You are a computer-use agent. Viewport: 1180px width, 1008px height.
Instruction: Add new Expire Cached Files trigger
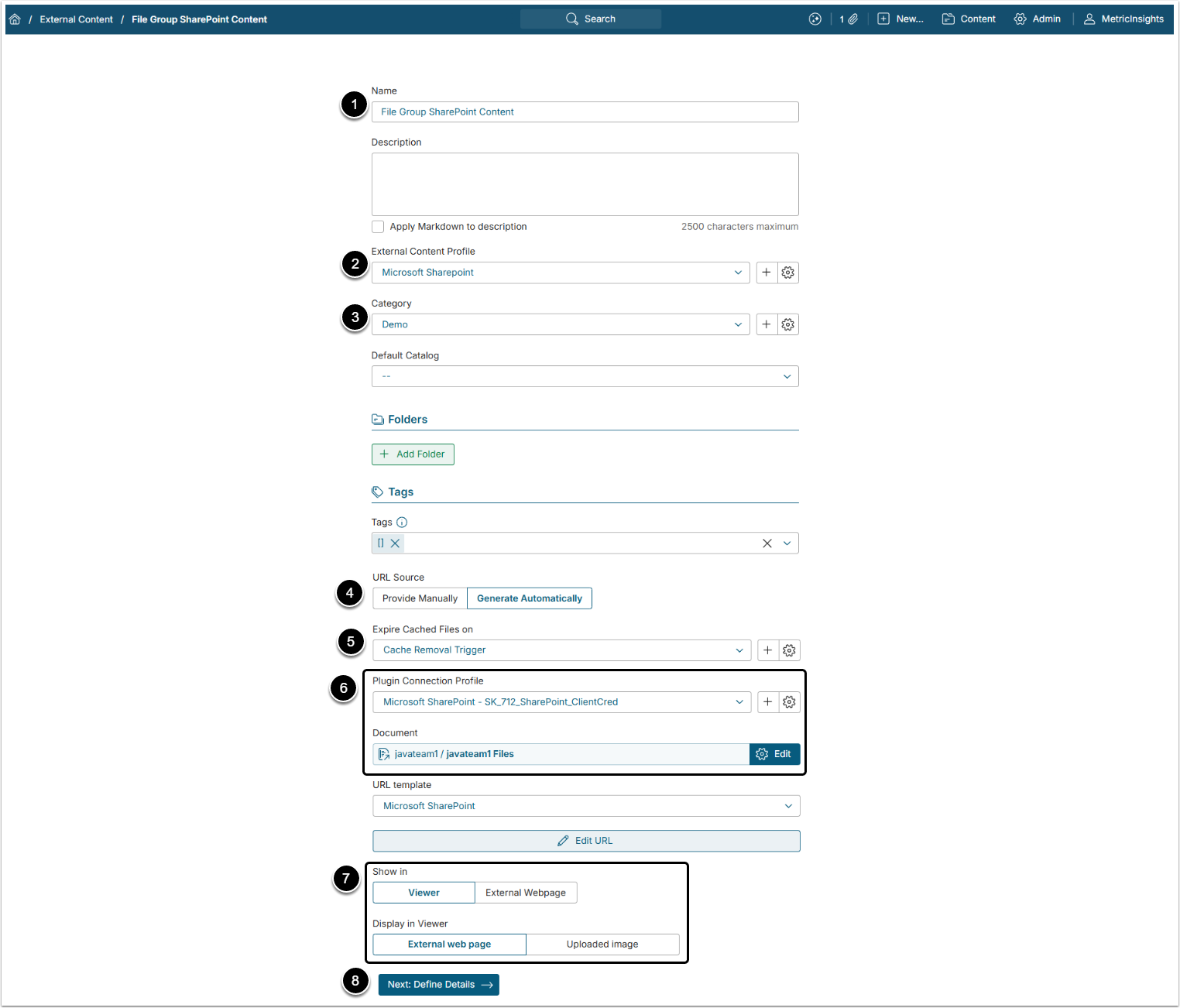tap(768, 650)
